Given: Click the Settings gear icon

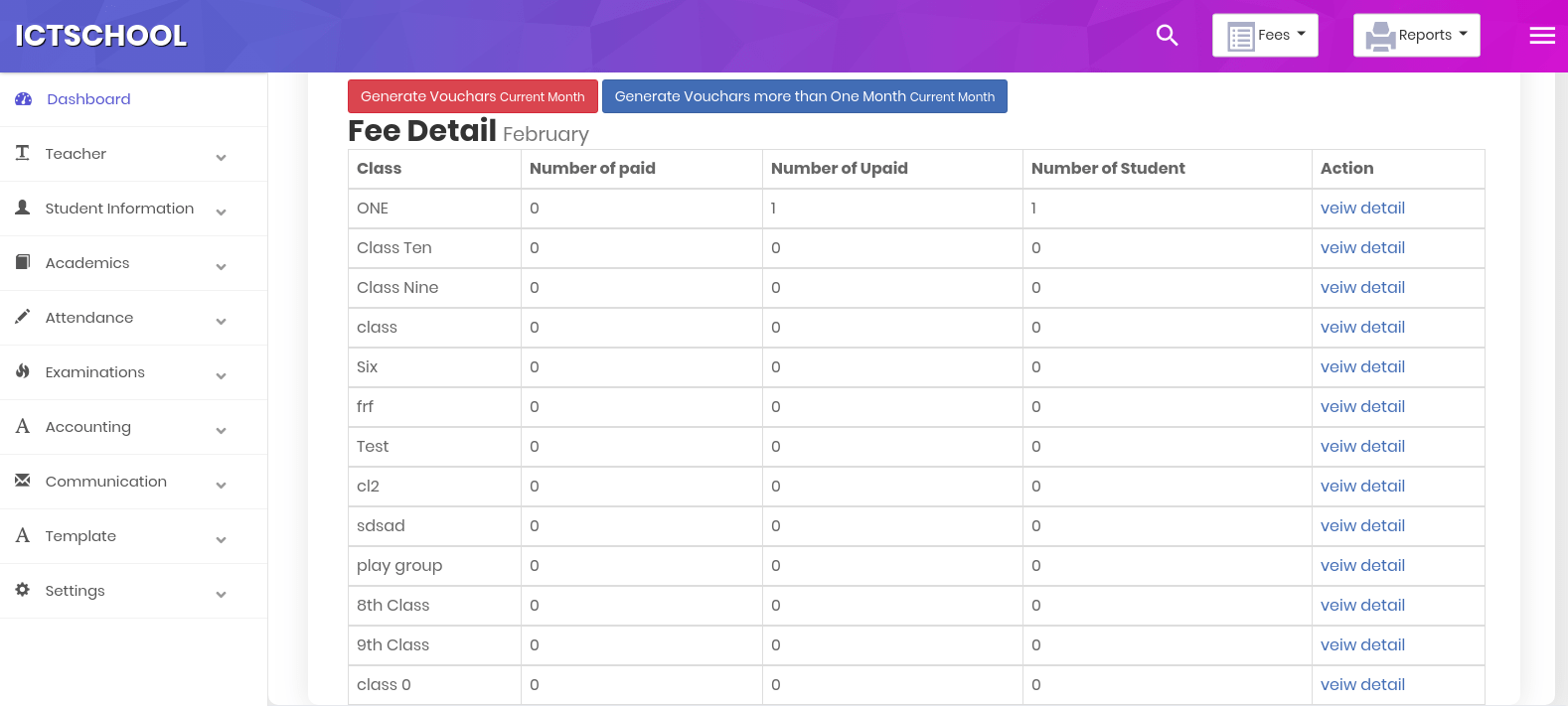Looking at the screenshot, I should pos(23,590).
